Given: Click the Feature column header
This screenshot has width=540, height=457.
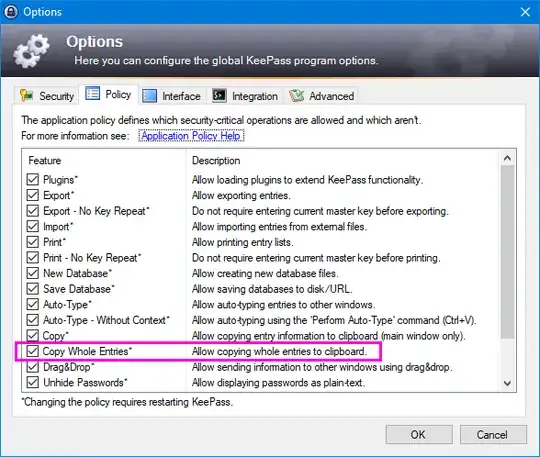Looking at the screenshot, I should 45,160.
